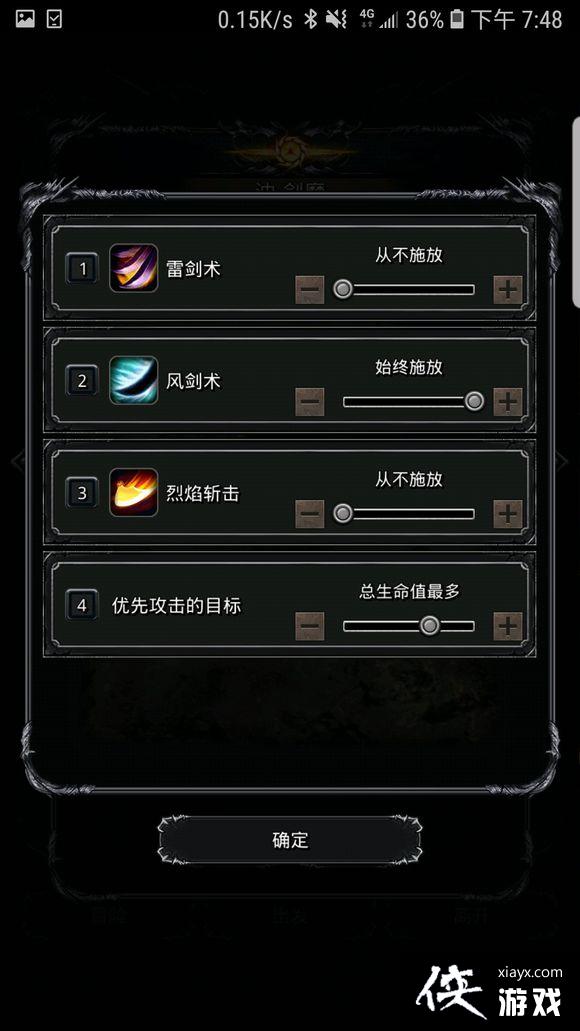Select the slot number 2 box
The width and height of the screenshot is (580, 1031).
pos(82,381)
